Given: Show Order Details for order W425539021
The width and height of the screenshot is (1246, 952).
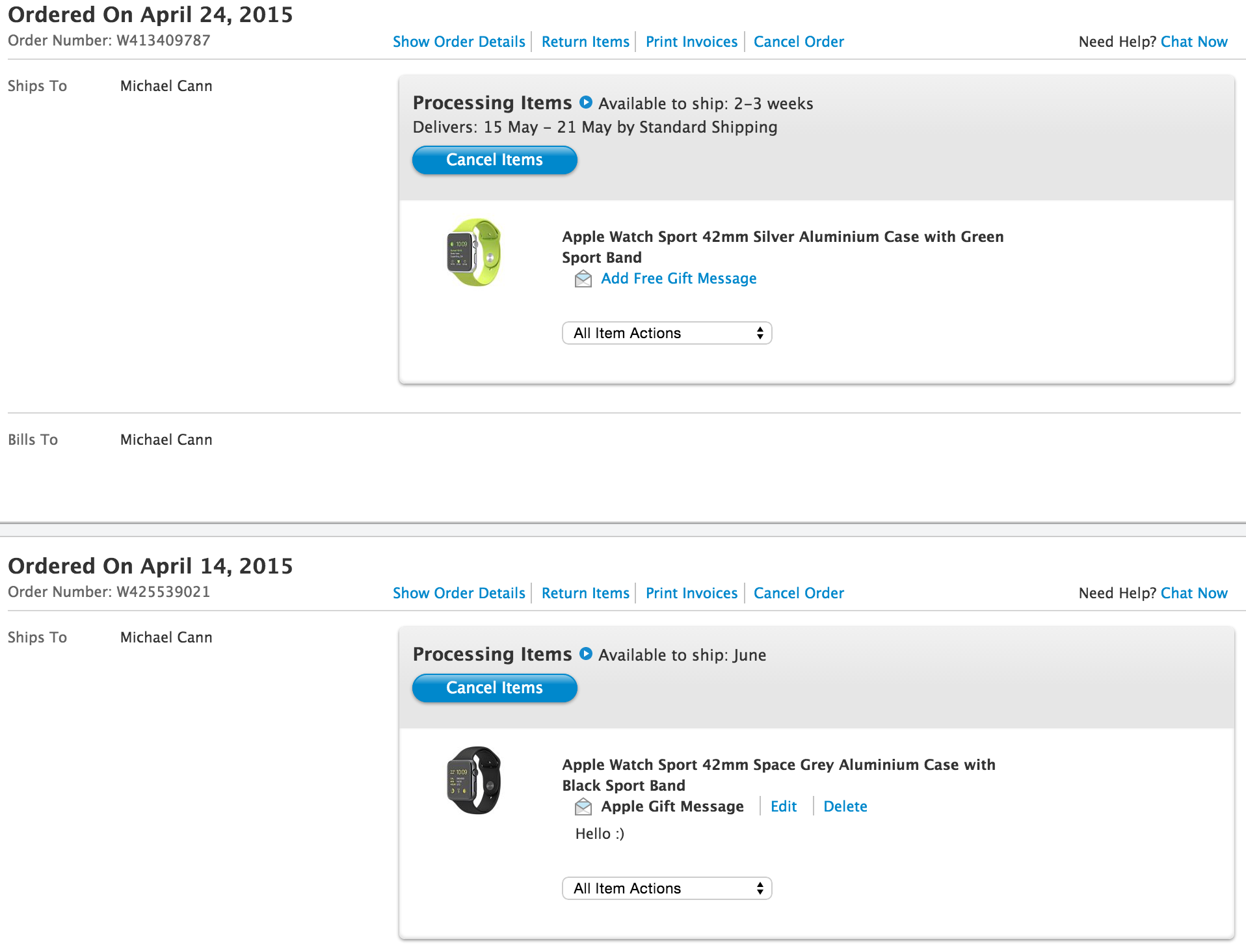Looking at the screenshot, I should 458,593.
